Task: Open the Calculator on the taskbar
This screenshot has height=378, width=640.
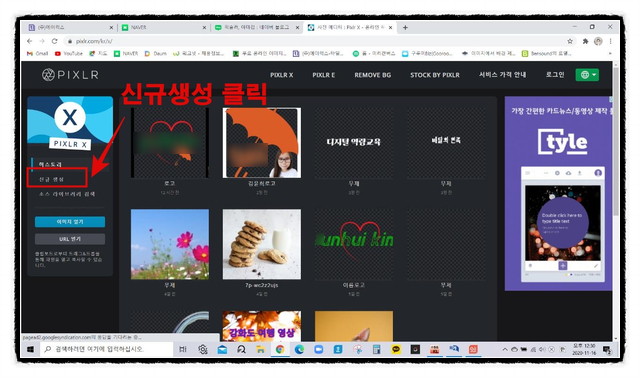Action: click(x=376, y=349)
